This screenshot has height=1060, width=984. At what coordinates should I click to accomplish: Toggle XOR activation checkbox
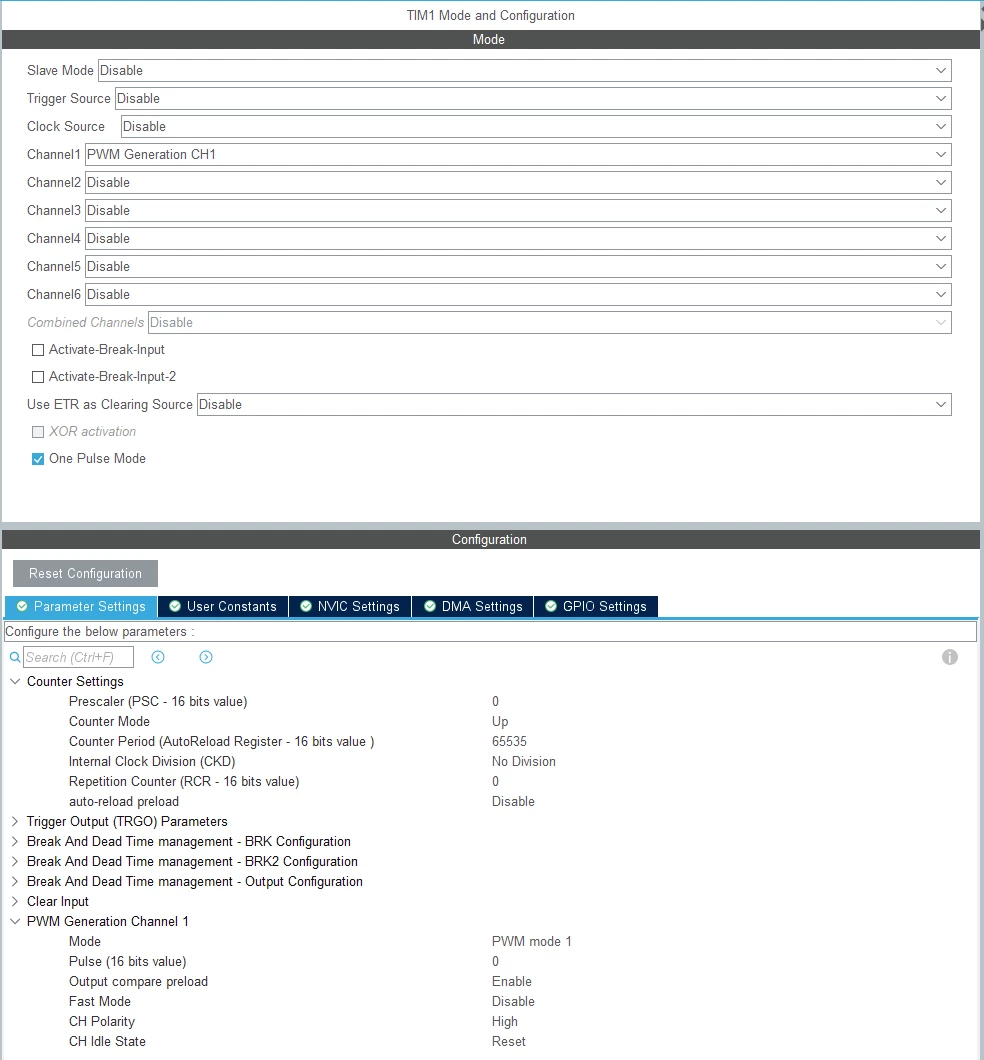[x=38, y=432]
